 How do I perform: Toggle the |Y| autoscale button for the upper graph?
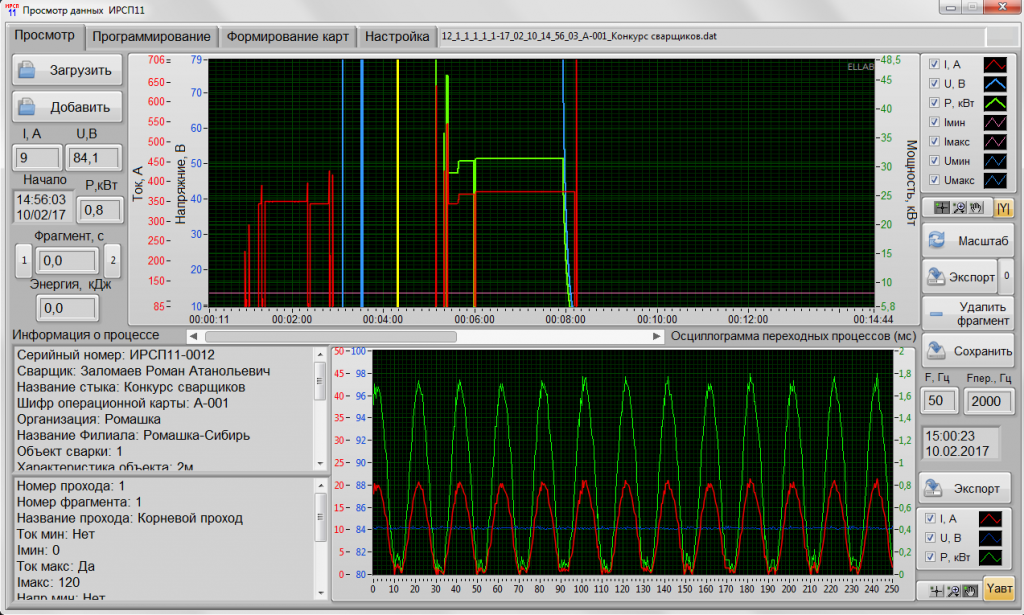1003,208
